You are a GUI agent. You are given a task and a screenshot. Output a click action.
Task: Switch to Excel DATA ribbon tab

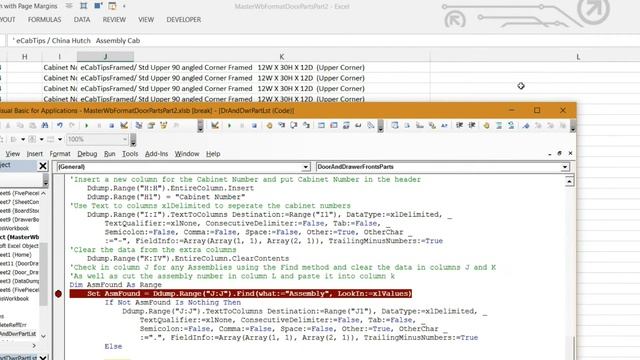(82, 20)
